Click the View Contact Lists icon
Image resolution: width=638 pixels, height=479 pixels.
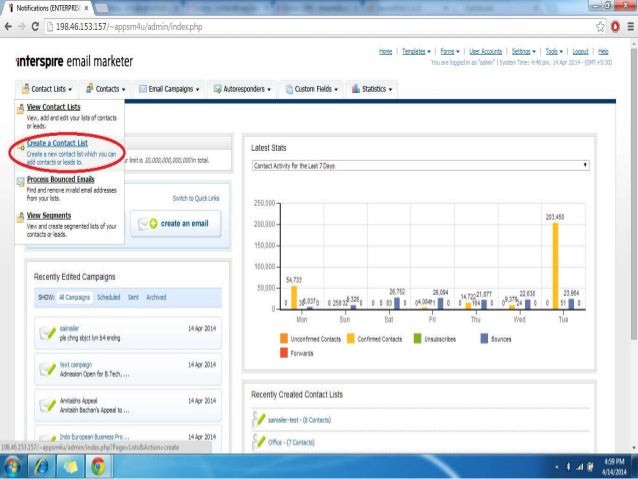pos(20,109)
